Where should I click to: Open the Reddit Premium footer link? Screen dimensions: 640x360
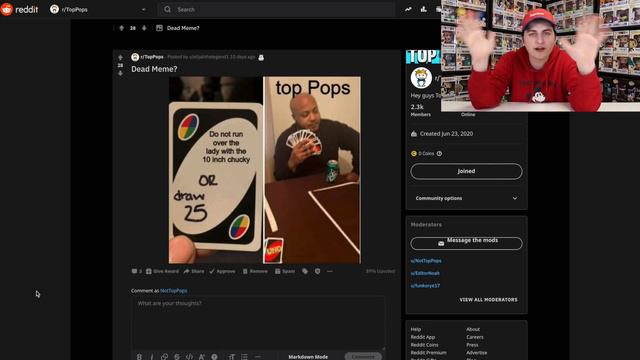click(x=429, y=353)
